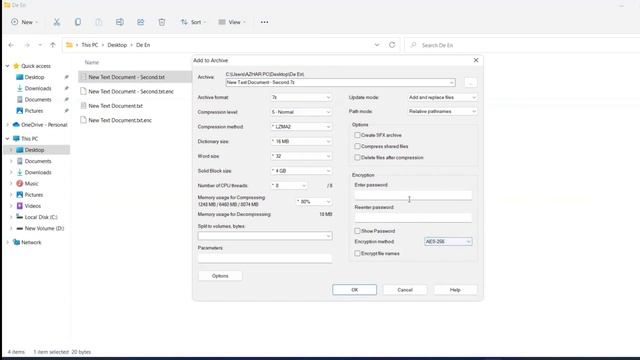Confirm archive with OK button
The height and width of the screenshot is (360, 640).
(x=354, y=290)
